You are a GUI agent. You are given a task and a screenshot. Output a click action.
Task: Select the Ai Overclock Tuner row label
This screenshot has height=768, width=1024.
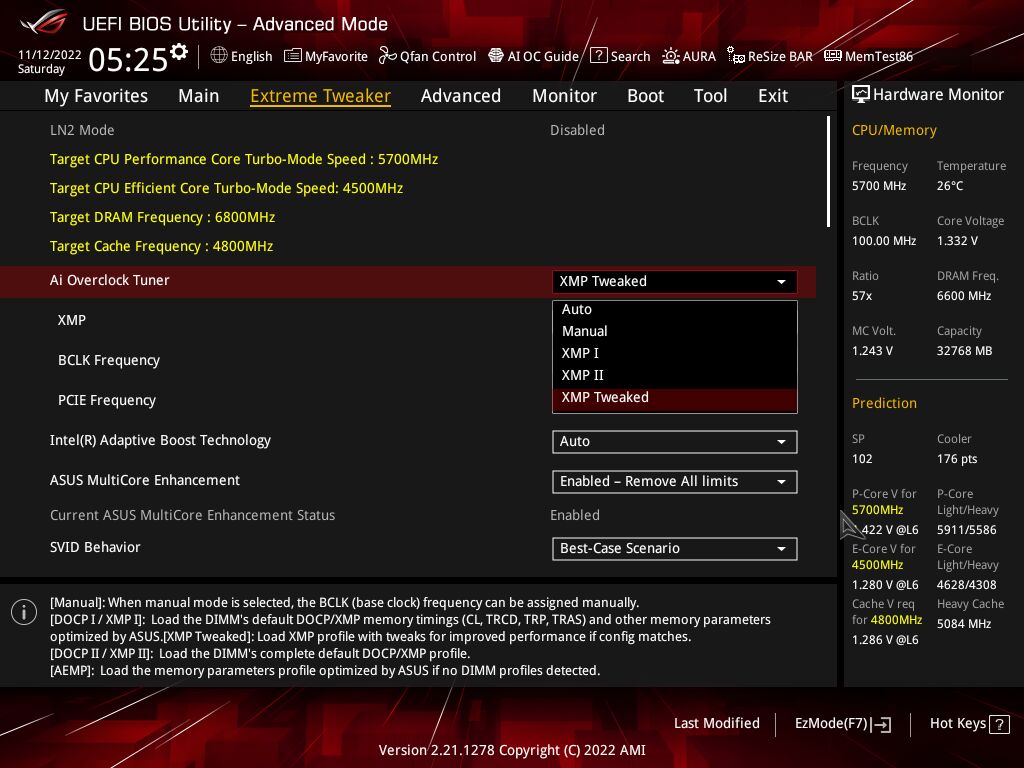110,280
